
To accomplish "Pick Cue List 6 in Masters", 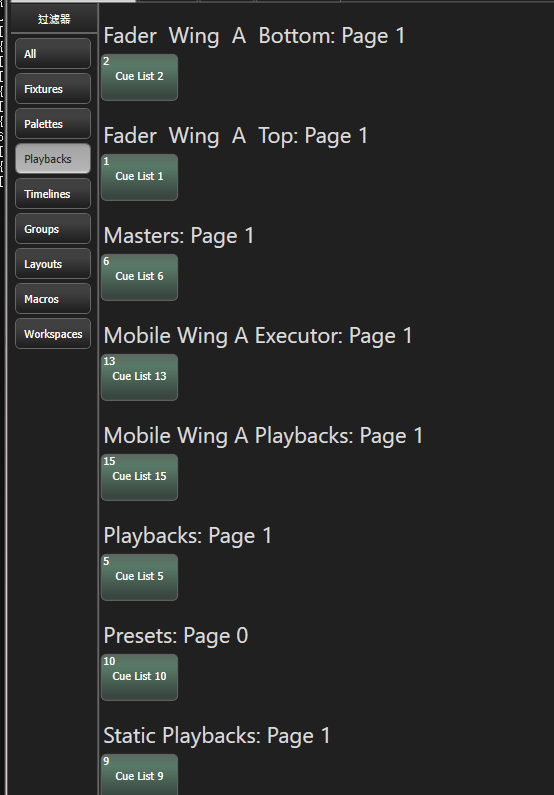I will (139, 277).
